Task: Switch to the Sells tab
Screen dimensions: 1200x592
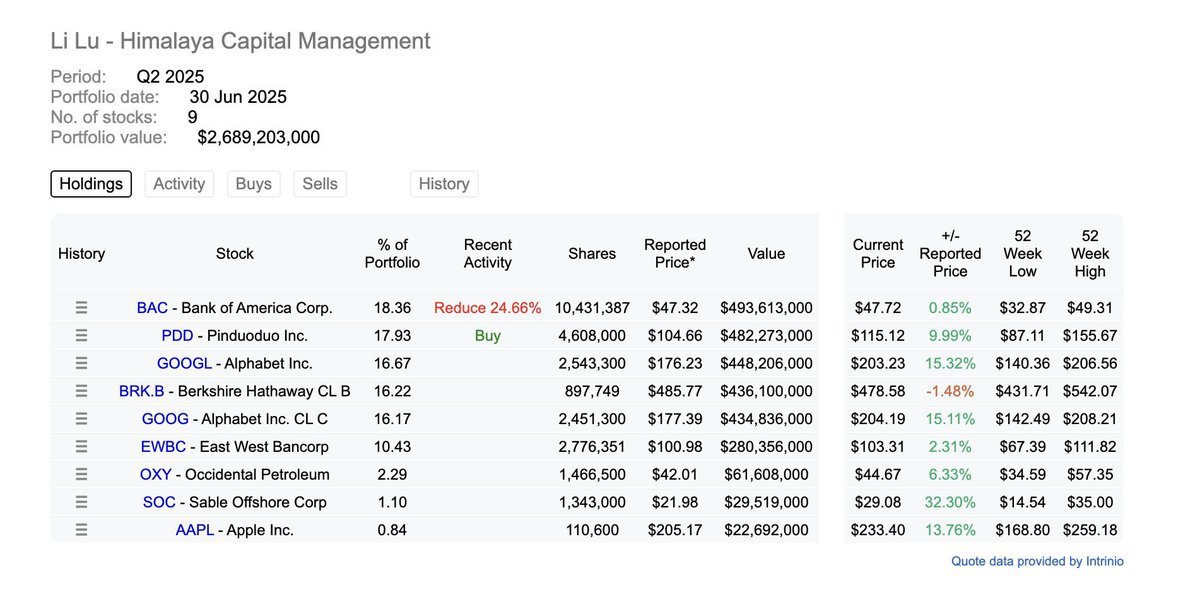Action: point(320,184)
